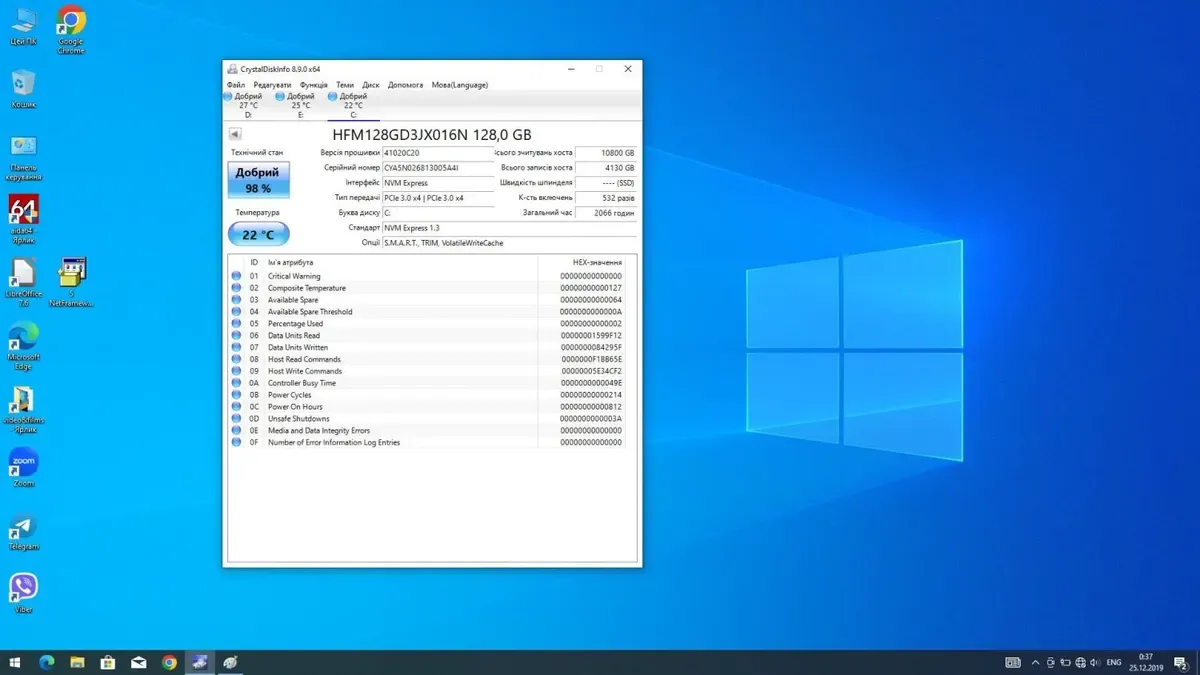
Task: Click the 22 °C temperature button
Action: tap(258, 234)
